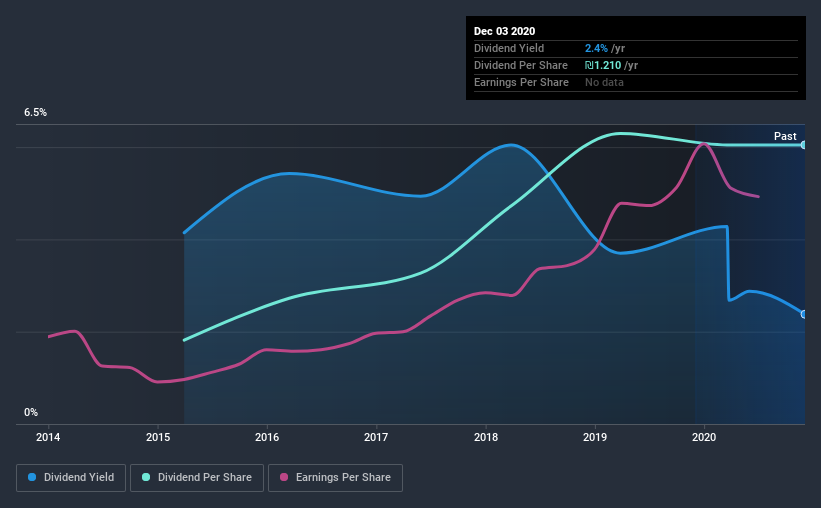Screen dimensions: 821x508
Task: Click the 0% y-axis label
Action: 31,413
